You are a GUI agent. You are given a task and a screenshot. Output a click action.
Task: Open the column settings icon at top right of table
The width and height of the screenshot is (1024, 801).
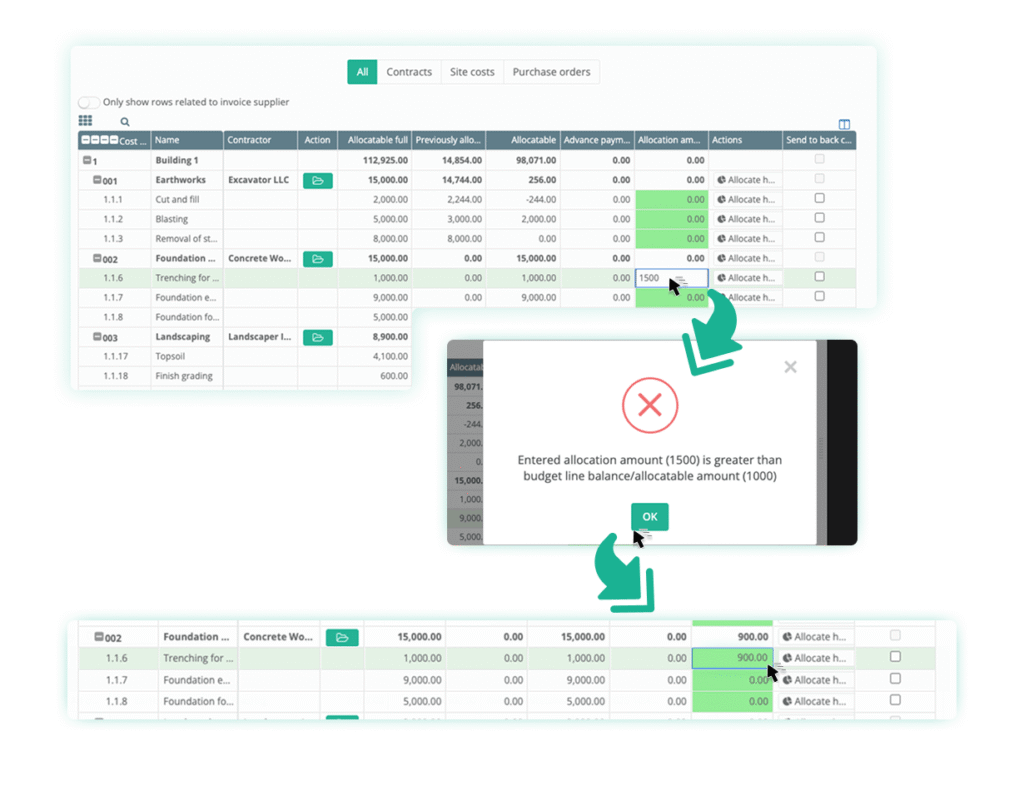click(844, 124)
